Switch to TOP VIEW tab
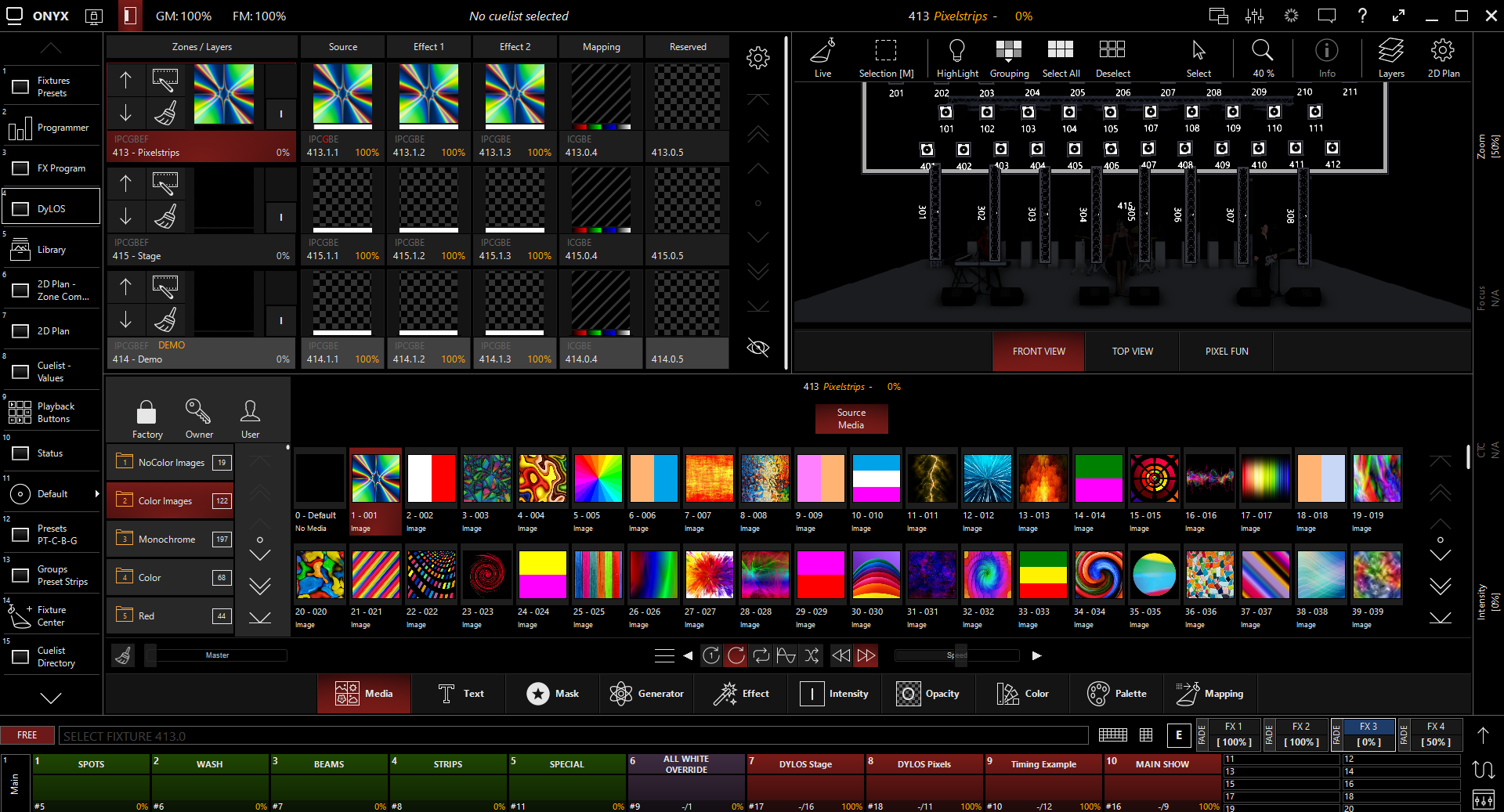1504x812 pixels. (1132, 352)
